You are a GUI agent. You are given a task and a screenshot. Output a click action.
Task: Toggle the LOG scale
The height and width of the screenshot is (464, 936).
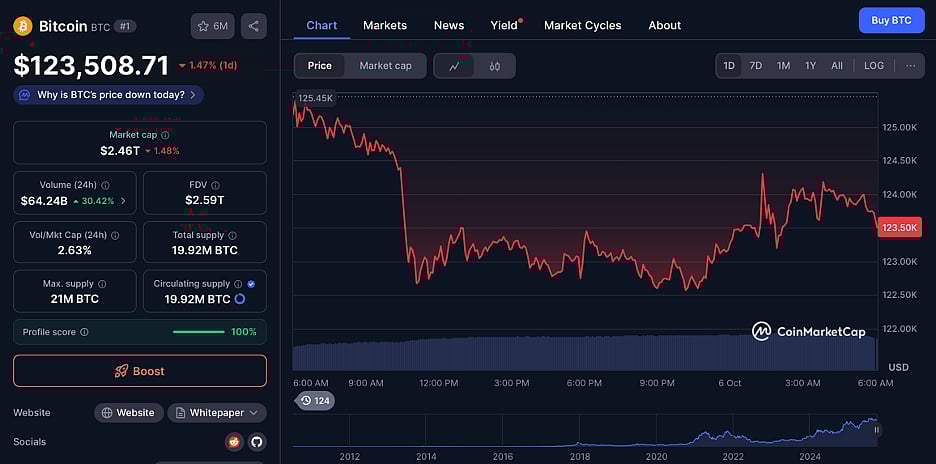[x=874, y=66]
